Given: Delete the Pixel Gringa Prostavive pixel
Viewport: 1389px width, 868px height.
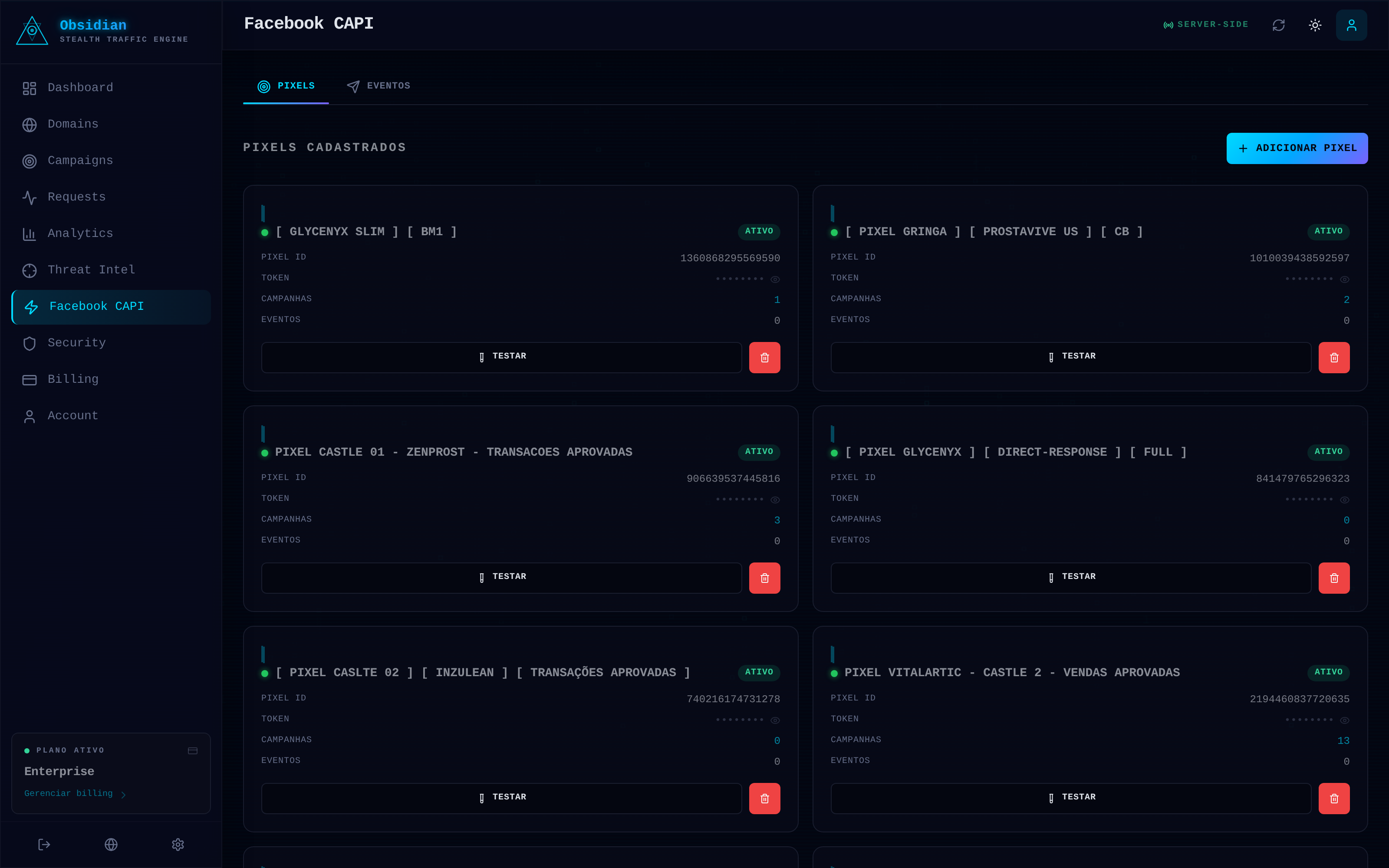Looking at the screenshot, I should [x=1334, y=358].
